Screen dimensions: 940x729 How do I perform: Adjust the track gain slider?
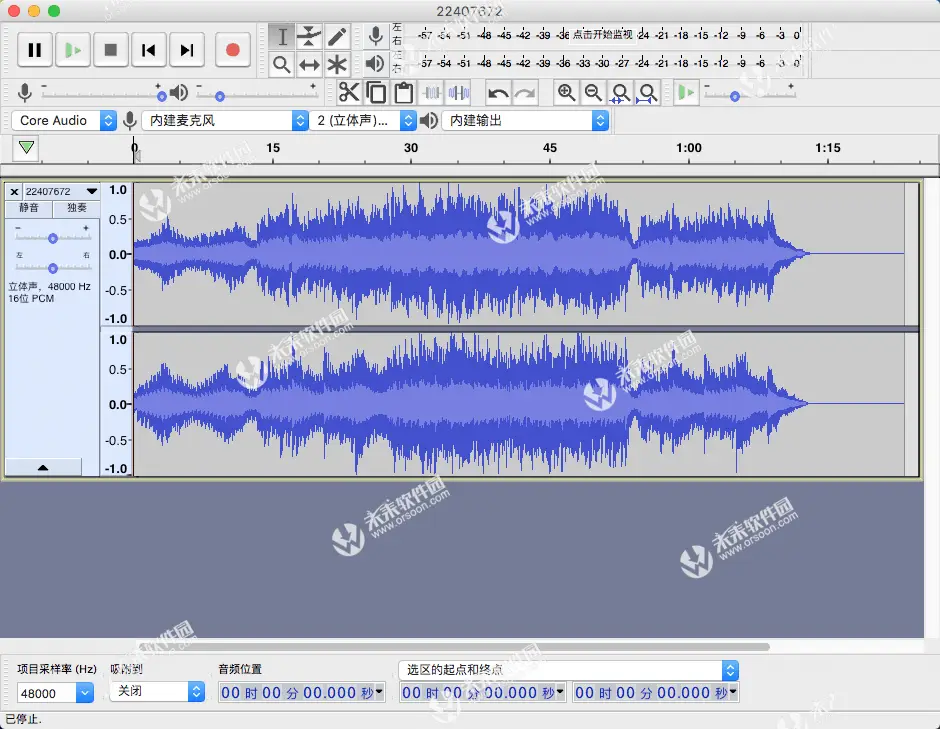coord(53,238)
